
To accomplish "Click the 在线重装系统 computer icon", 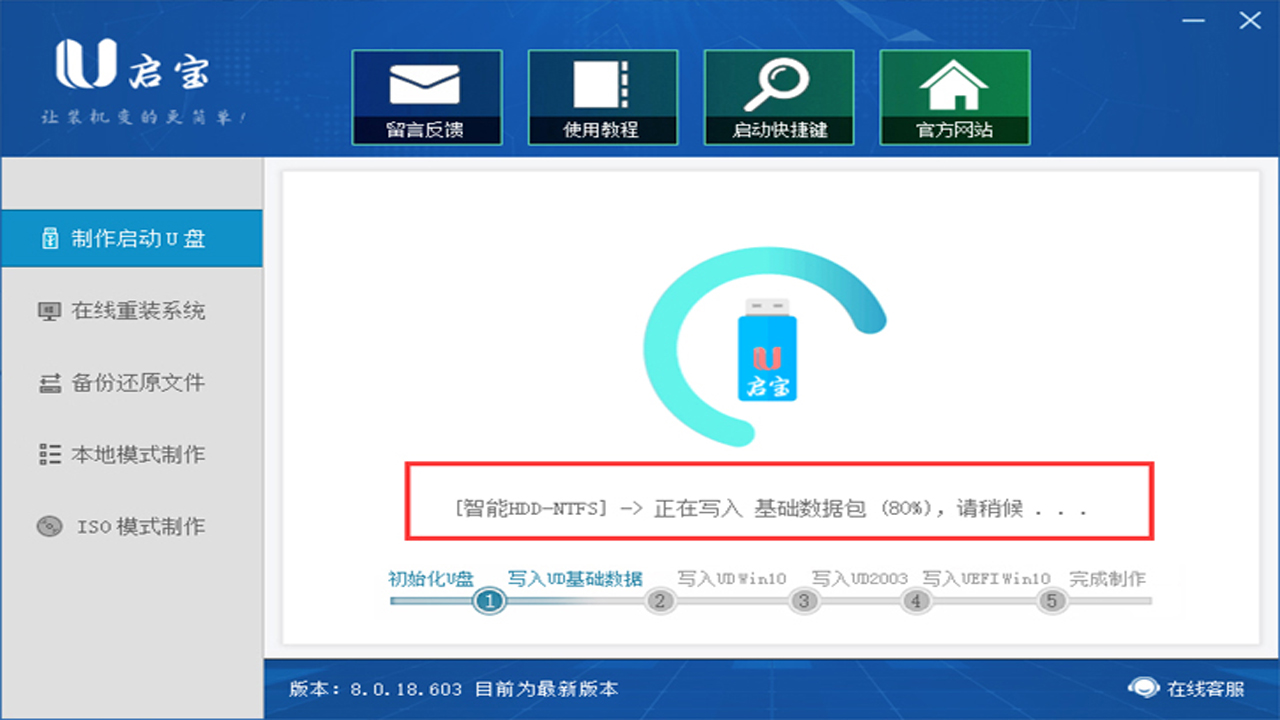I will click(x=49, y=311).
